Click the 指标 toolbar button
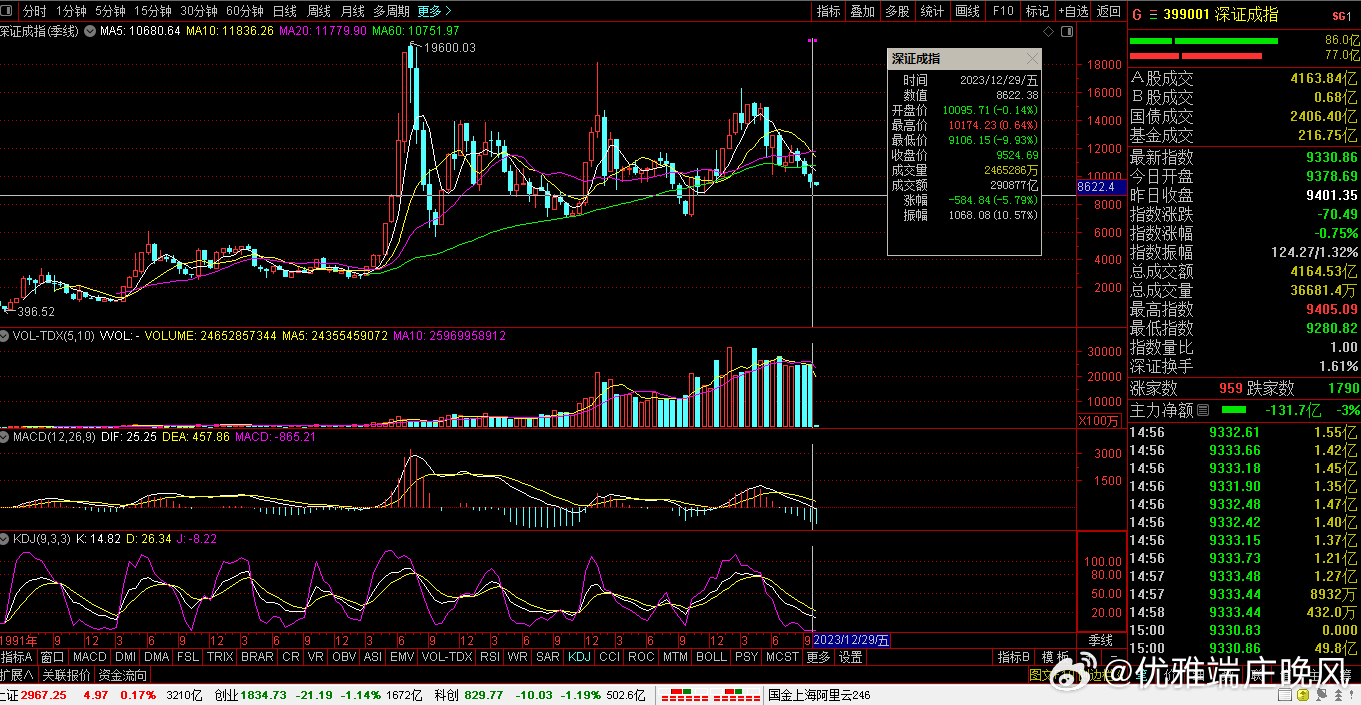This screenshot has width=1361, height=705. coord(829,11)
